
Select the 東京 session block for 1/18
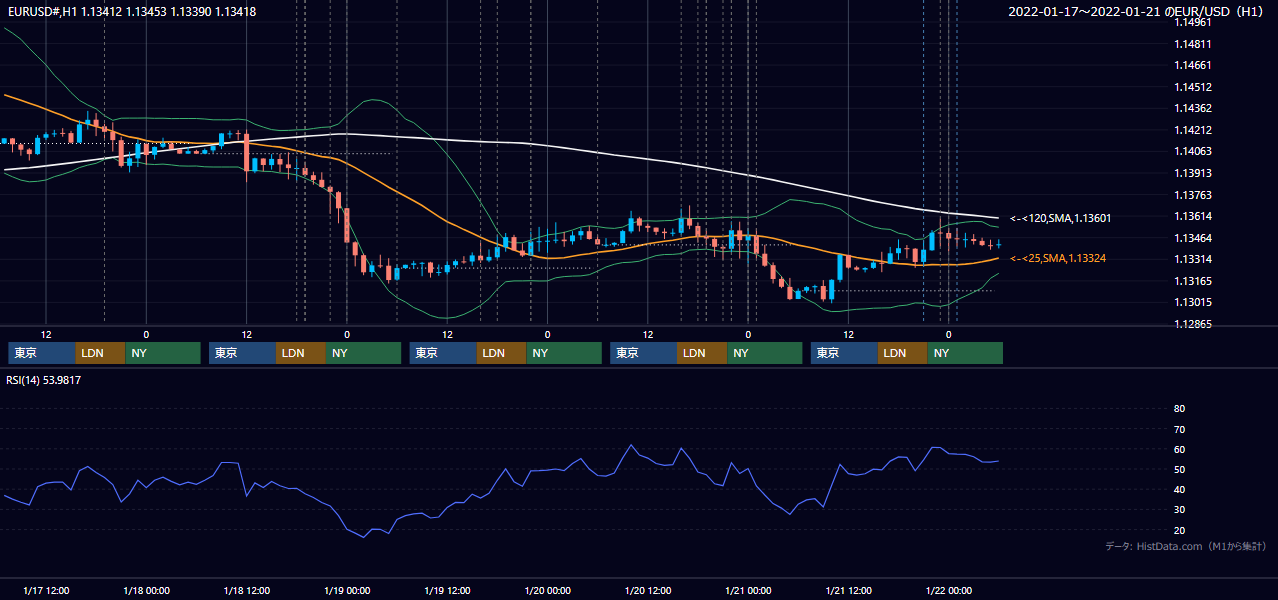[x=242, y=353]
